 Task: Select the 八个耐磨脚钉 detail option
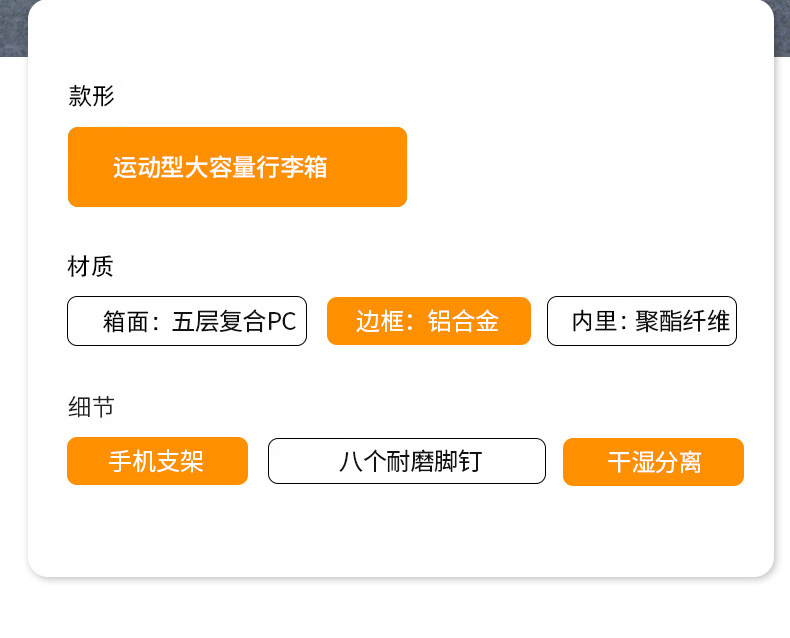pos(407,461)
